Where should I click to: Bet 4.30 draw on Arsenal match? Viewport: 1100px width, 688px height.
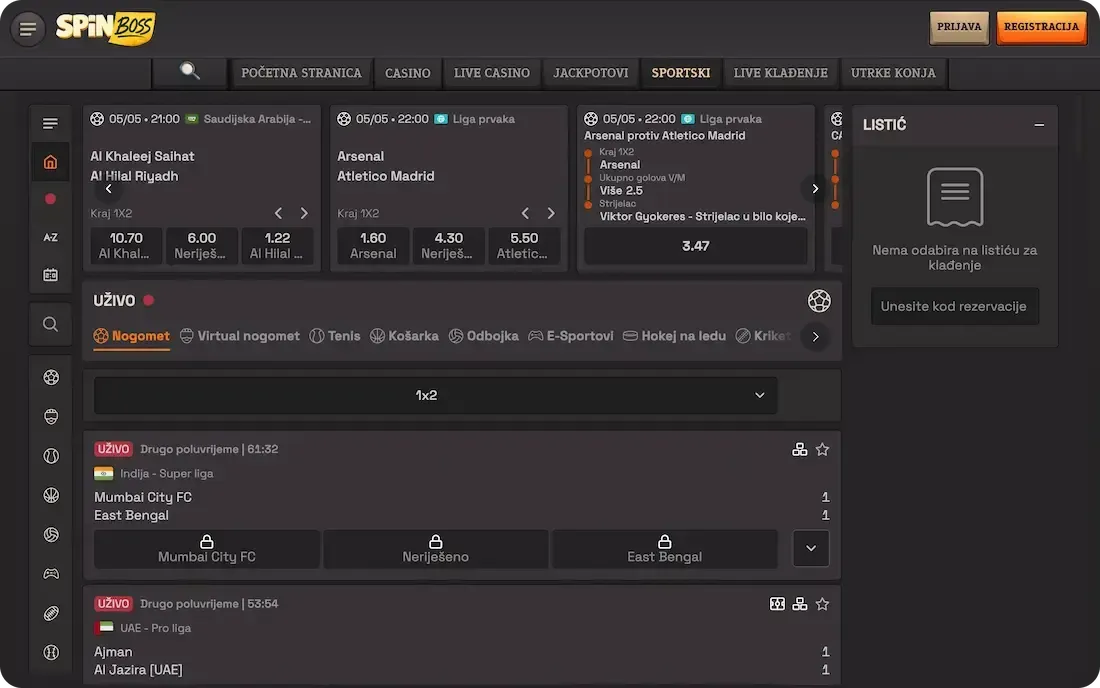pyautogui.click(x=449, y=246)
